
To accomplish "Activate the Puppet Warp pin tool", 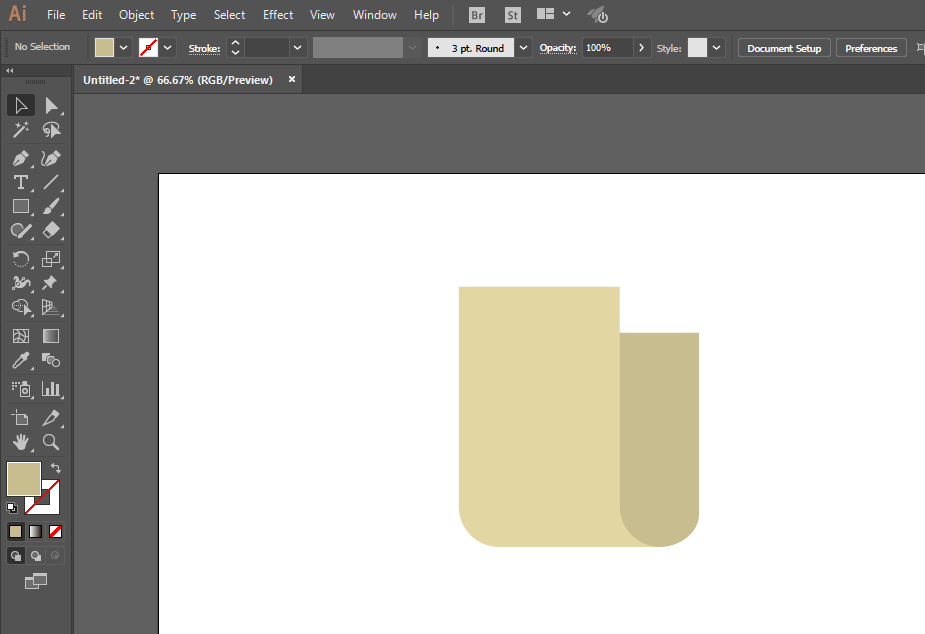I will 51,283.
